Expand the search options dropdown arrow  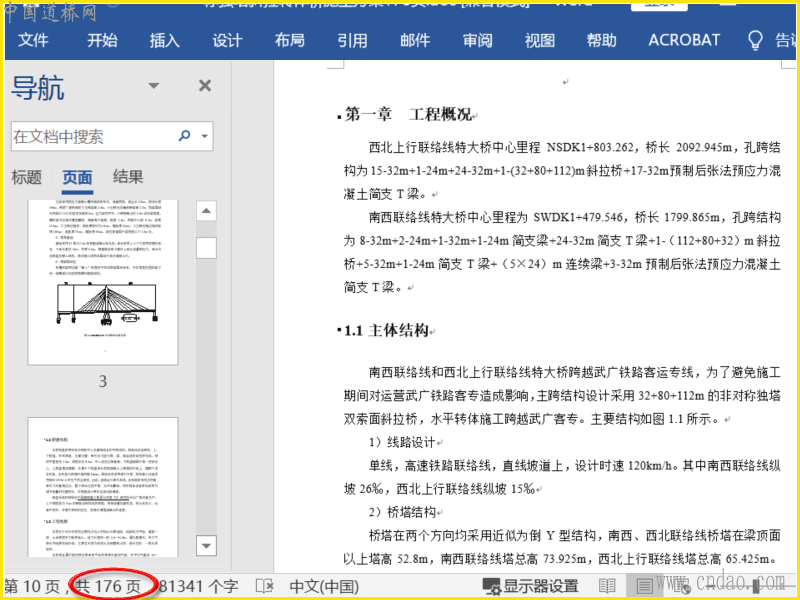tap(205, 136)
